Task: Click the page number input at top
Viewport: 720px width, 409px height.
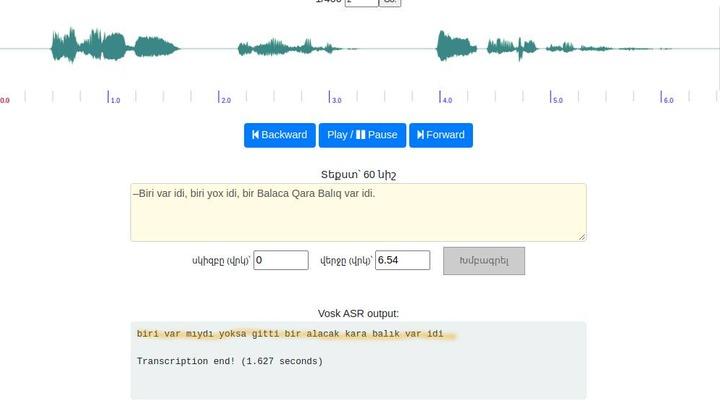Action: (x=361, y=2)
